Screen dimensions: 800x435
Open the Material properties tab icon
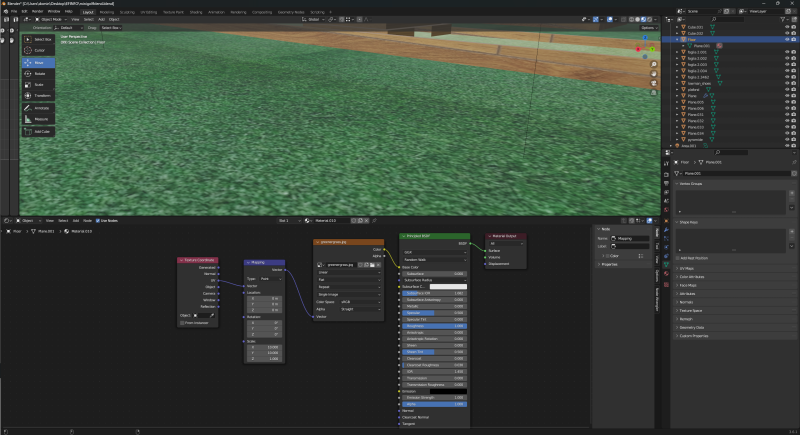tap(666, 273)
